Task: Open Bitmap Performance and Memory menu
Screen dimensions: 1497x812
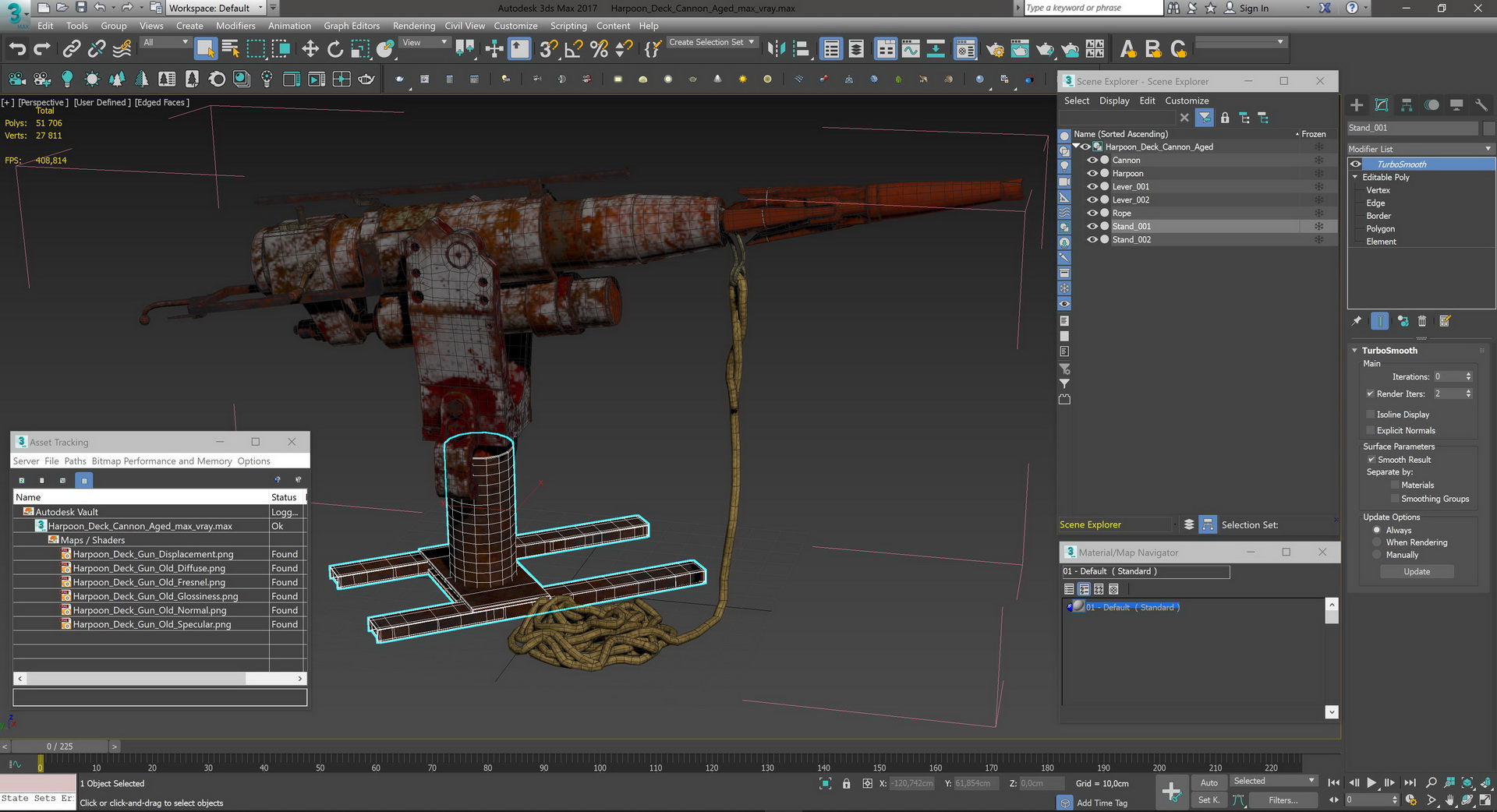Action: 161,461
